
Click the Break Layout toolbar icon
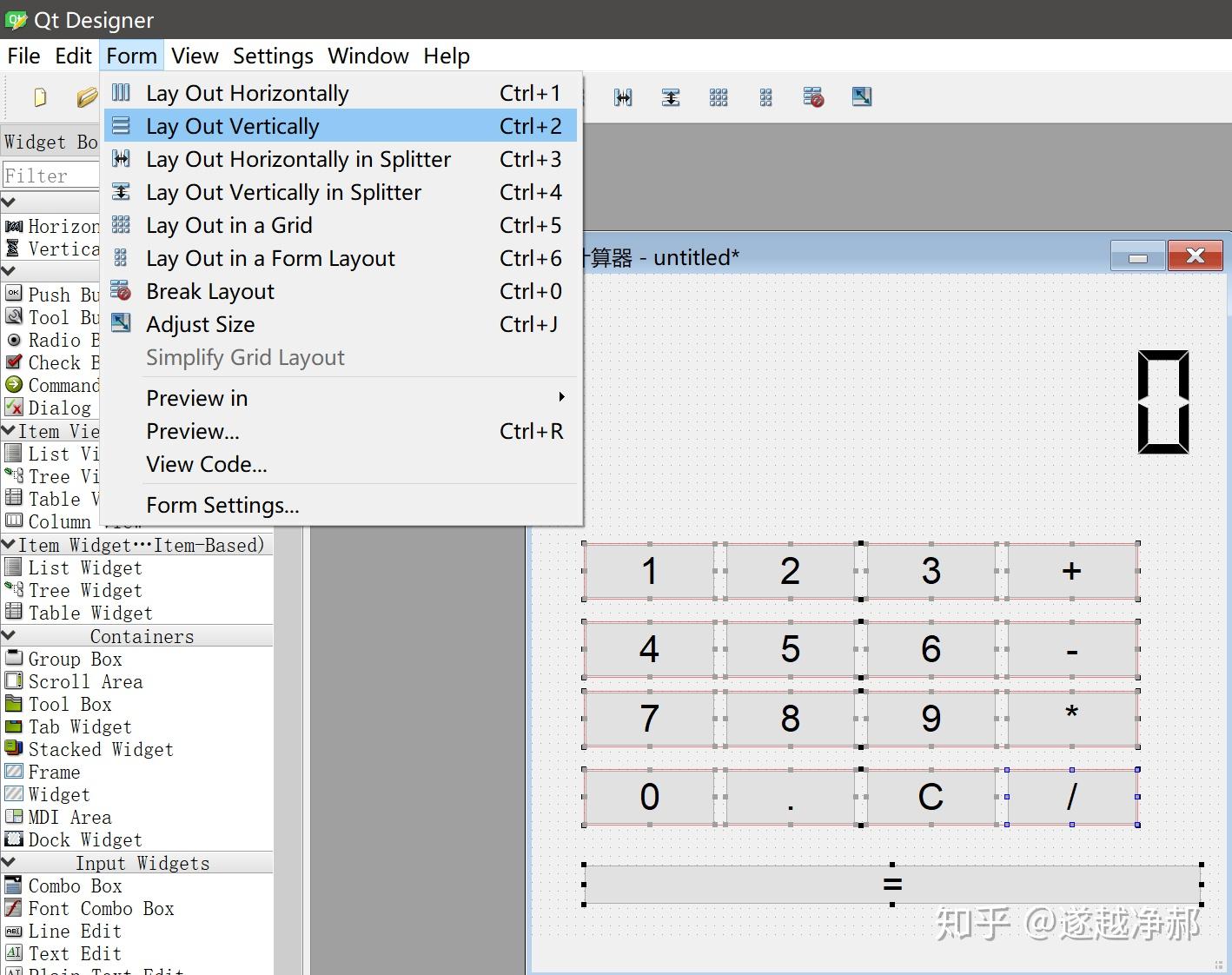click(x=813, y=96)
